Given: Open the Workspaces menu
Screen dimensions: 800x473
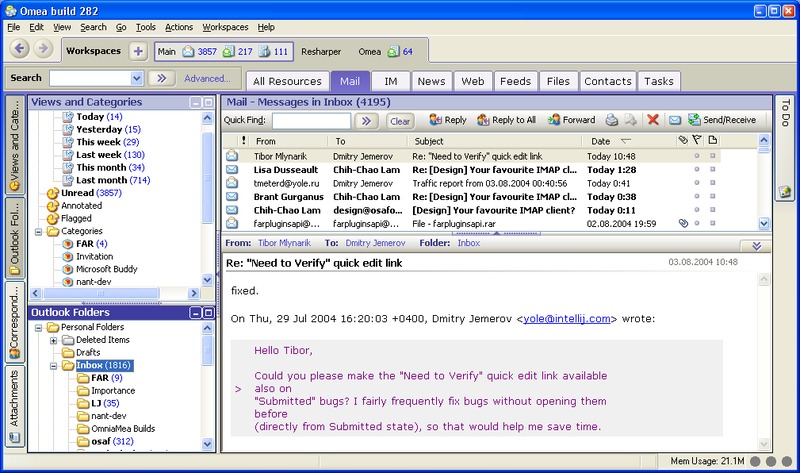Looking at the screenshot, I should coord(225,27).
